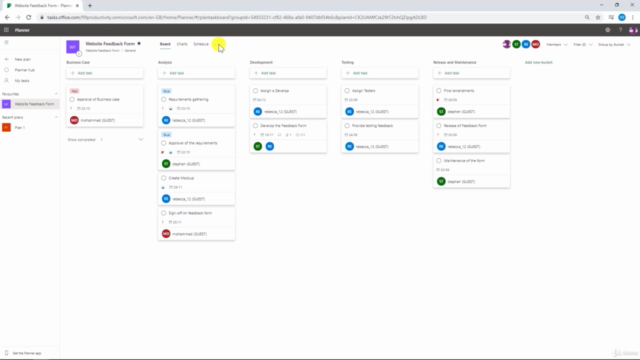
Task: Click the blue RE member avatar in header
Action: tap(526, 44)
